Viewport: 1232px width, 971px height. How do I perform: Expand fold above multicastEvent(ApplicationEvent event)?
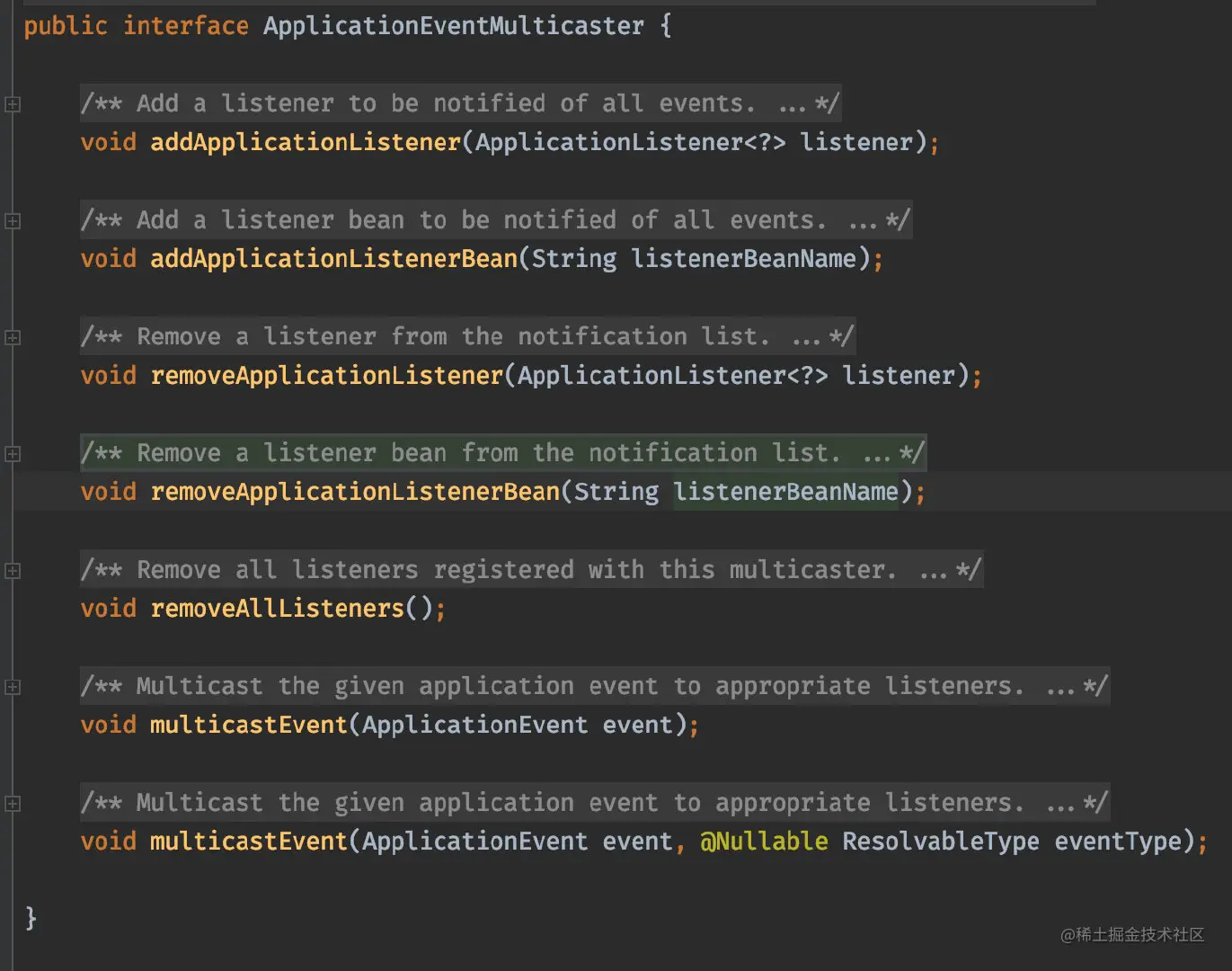tap(13, 687)
